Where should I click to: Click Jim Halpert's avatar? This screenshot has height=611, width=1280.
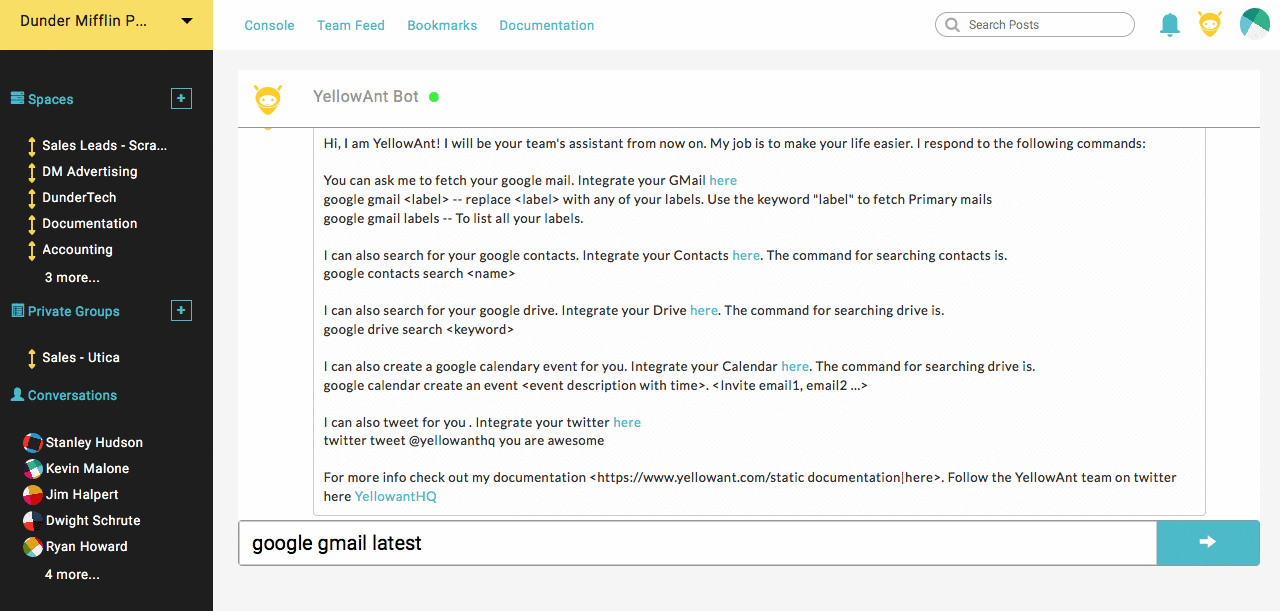tap(33, 494)
